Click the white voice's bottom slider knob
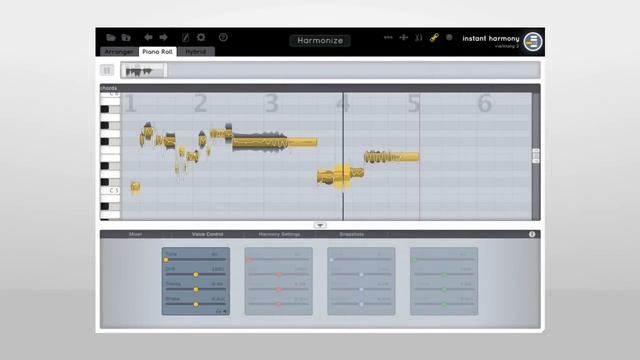Screen dimensions: 640x360 [x=361, y=304]
